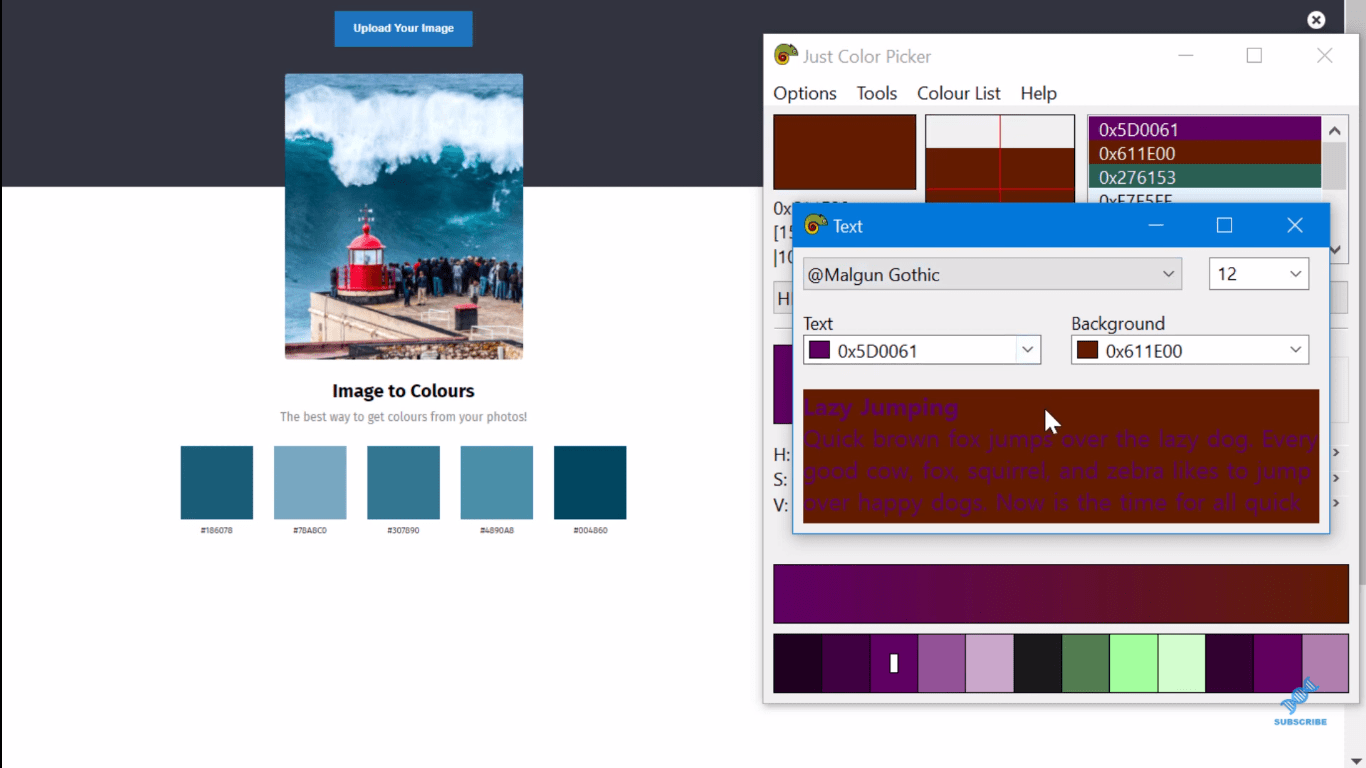Expand the Text colour 0x5D0061 dropdown arrow
The height and width of the screenshot is (768, 1366).
coord(1028,350)
